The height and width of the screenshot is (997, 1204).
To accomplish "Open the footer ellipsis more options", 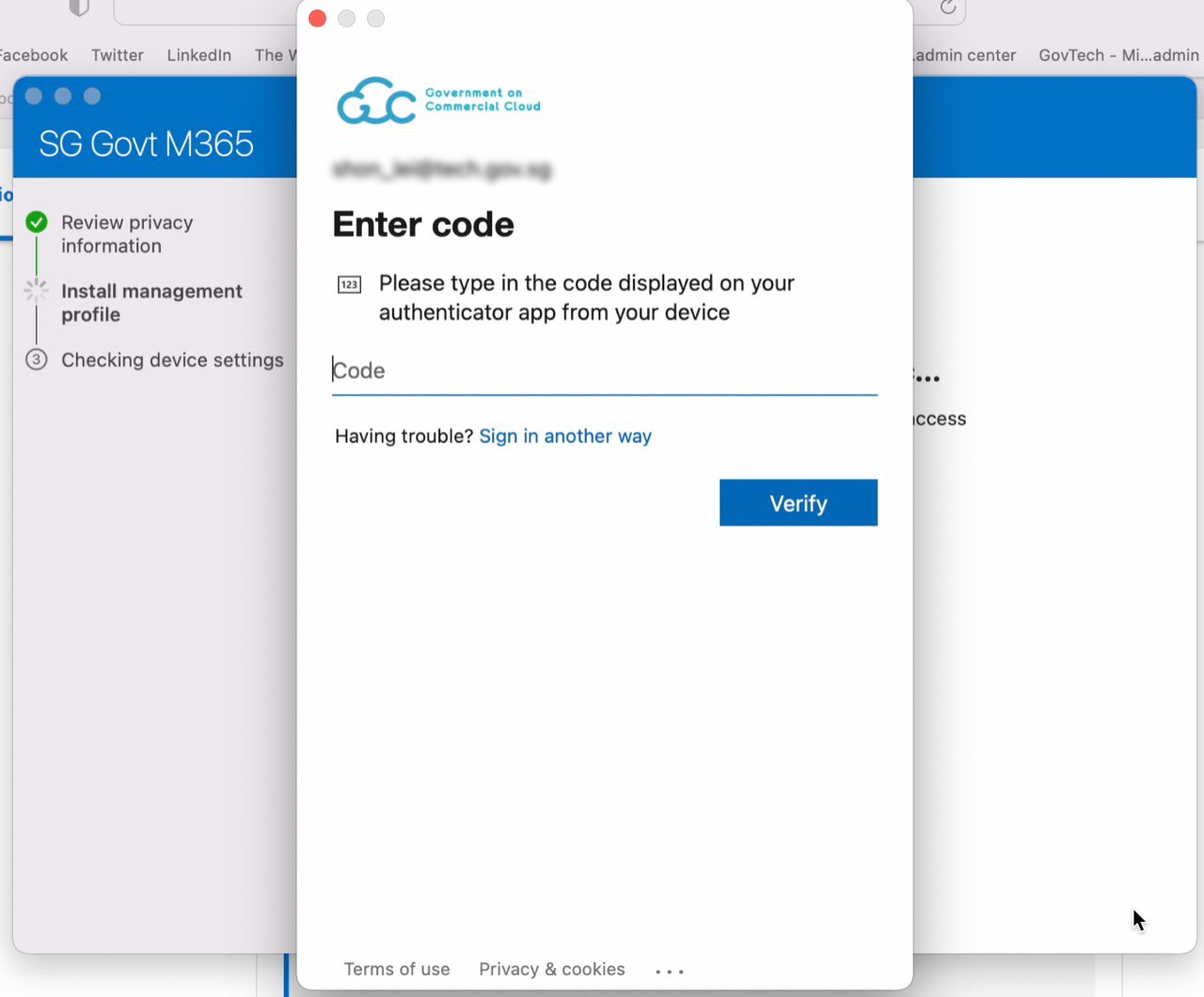I will tap(669, 971).
